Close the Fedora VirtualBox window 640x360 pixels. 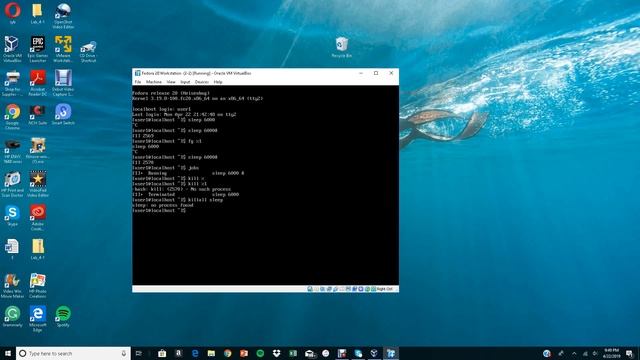click(391, 73)
